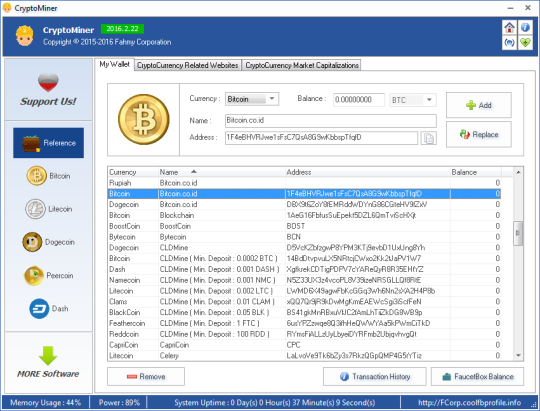Sort by the Address column header

click(368, 172)
